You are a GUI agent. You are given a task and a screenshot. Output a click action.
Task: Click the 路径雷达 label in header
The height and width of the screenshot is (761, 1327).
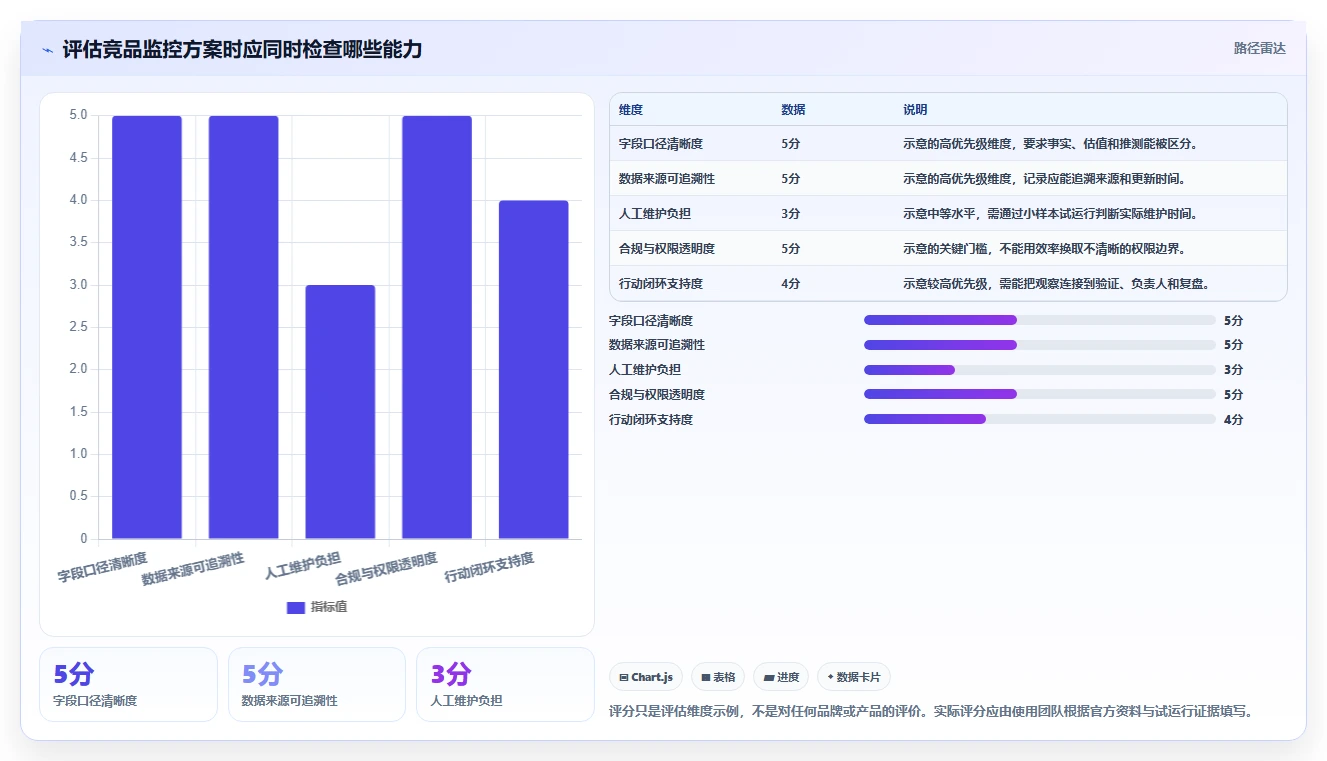coord(1260,48)
